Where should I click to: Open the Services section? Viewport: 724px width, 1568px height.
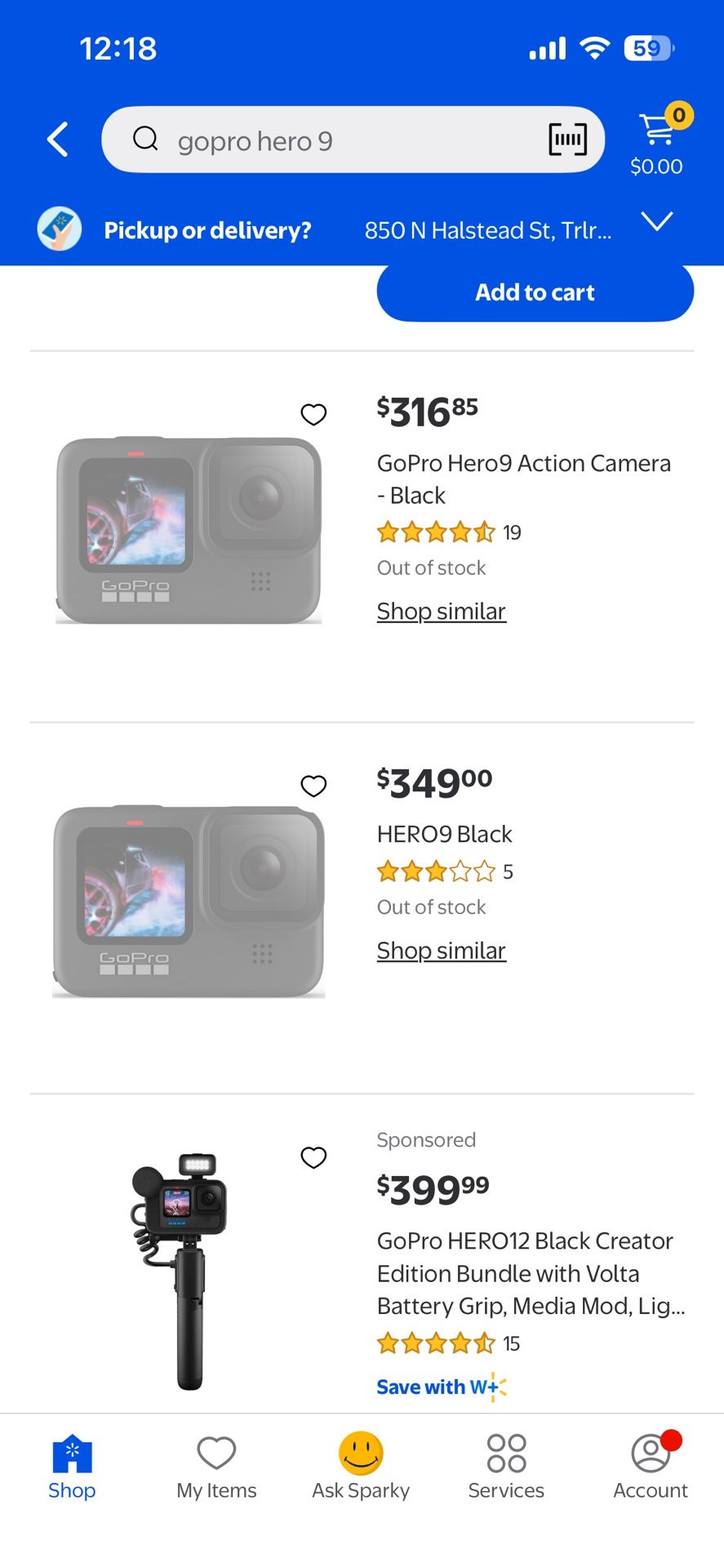tap(505, 1462)
